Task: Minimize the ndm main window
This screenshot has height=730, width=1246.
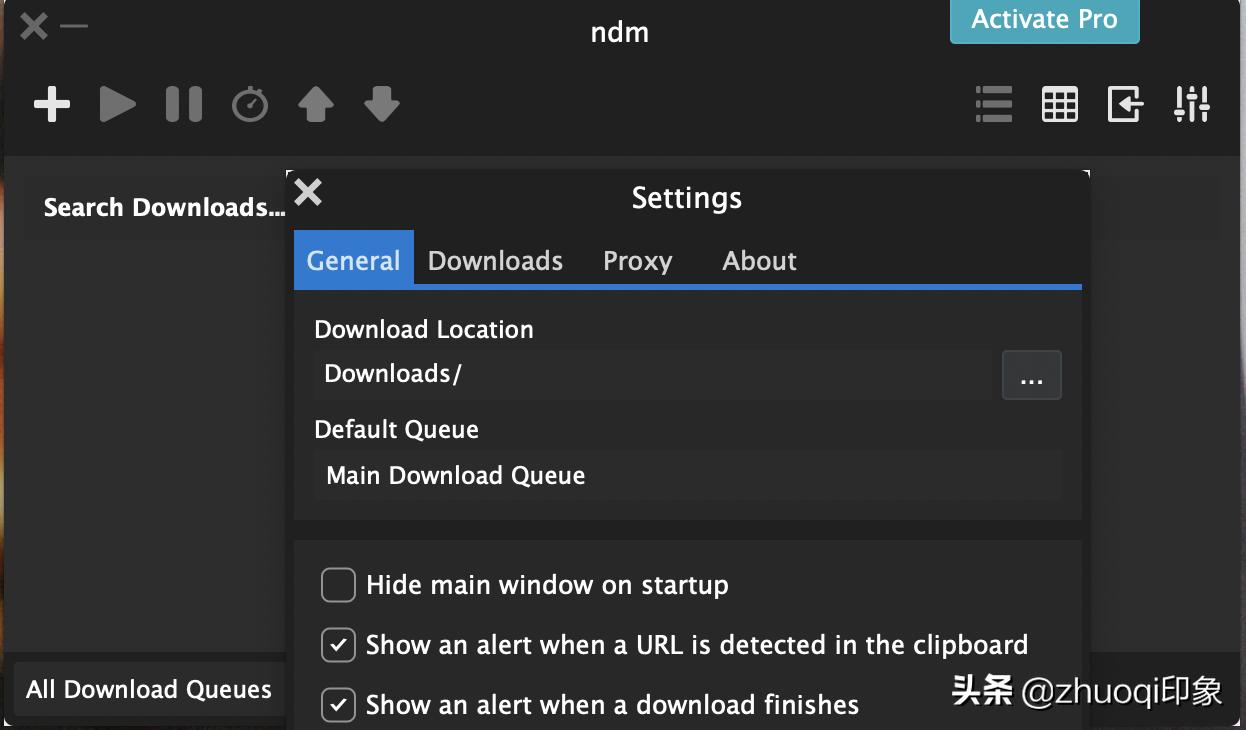Action: point(74,26)
